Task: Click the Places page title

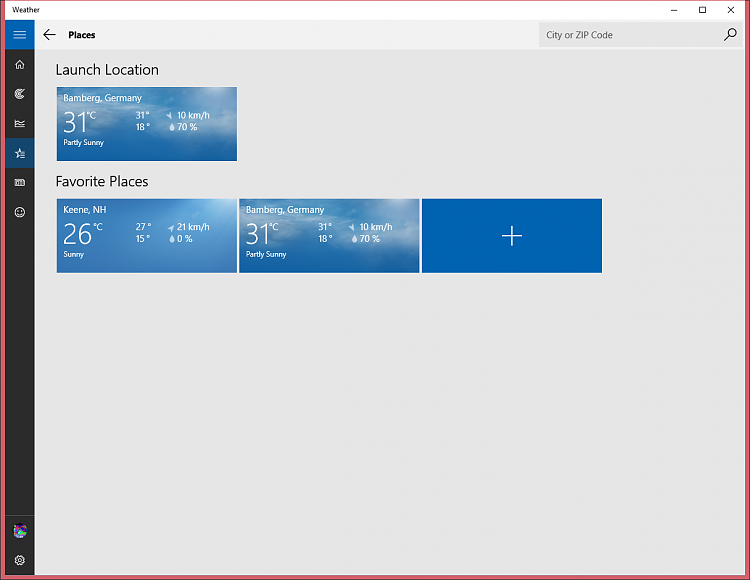Action: (x=82, y=35)
